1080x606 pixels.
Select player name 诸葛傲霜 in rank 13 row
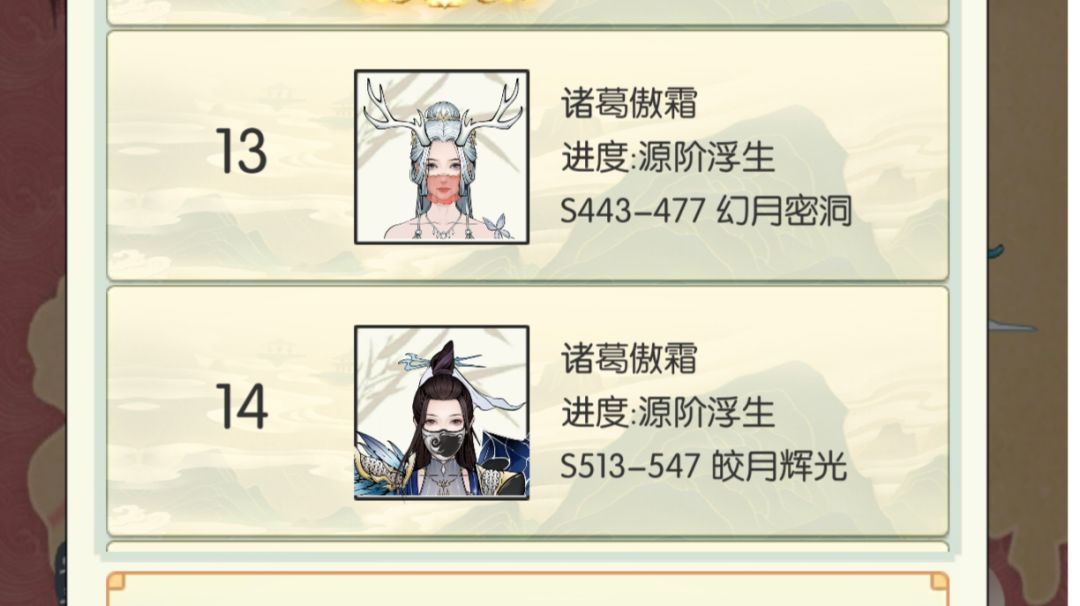tap(629, 103)
